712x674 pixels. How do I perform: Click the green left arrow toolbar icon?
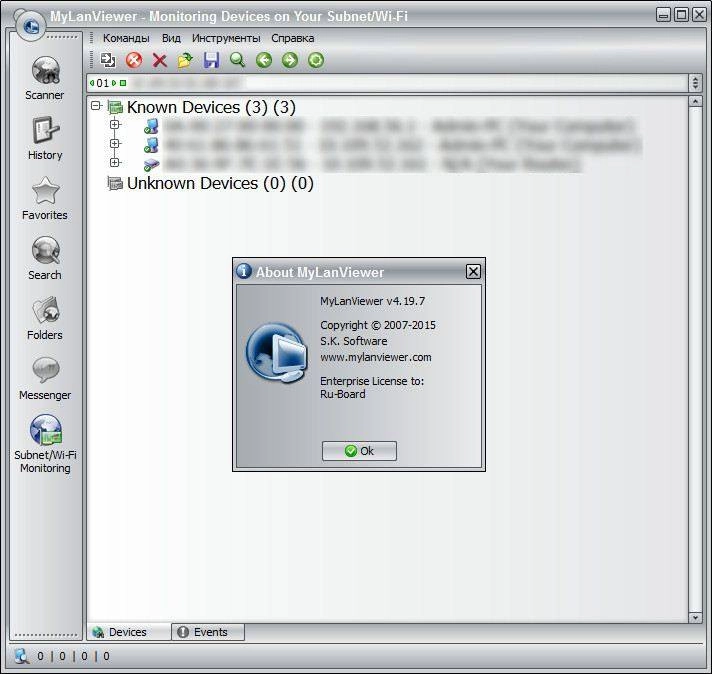(x=264, y=60)
